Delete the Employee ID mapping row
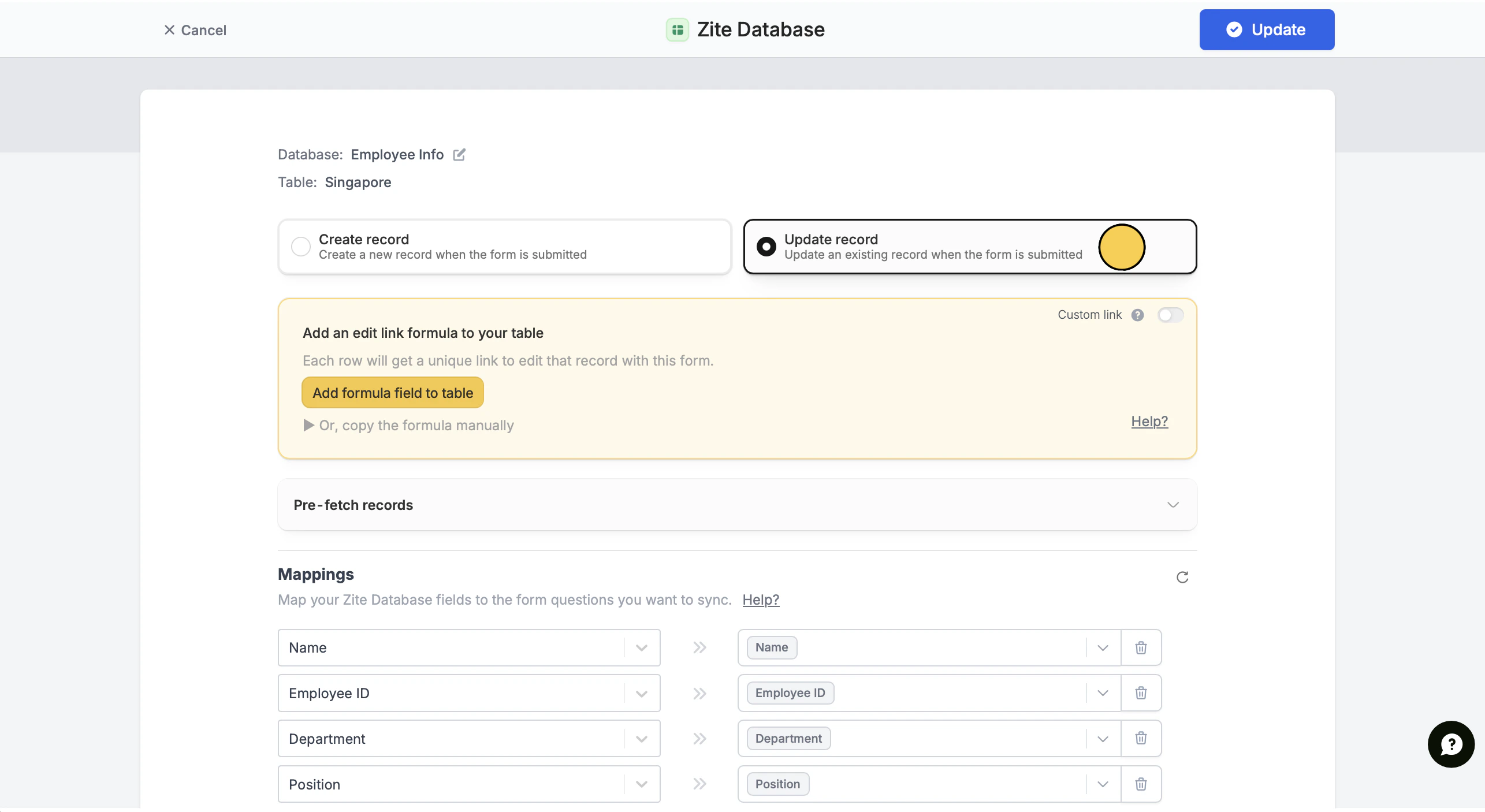1485x812 pixels. click(1141, 692)
